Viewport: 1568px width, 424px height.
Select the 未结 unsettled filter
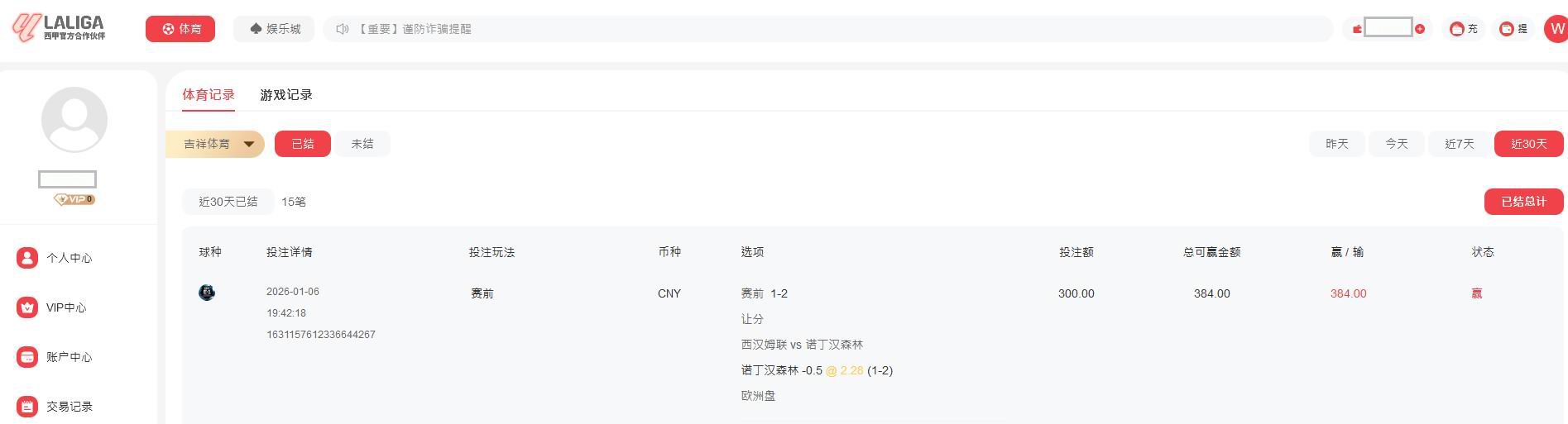(x=362, y=144)
